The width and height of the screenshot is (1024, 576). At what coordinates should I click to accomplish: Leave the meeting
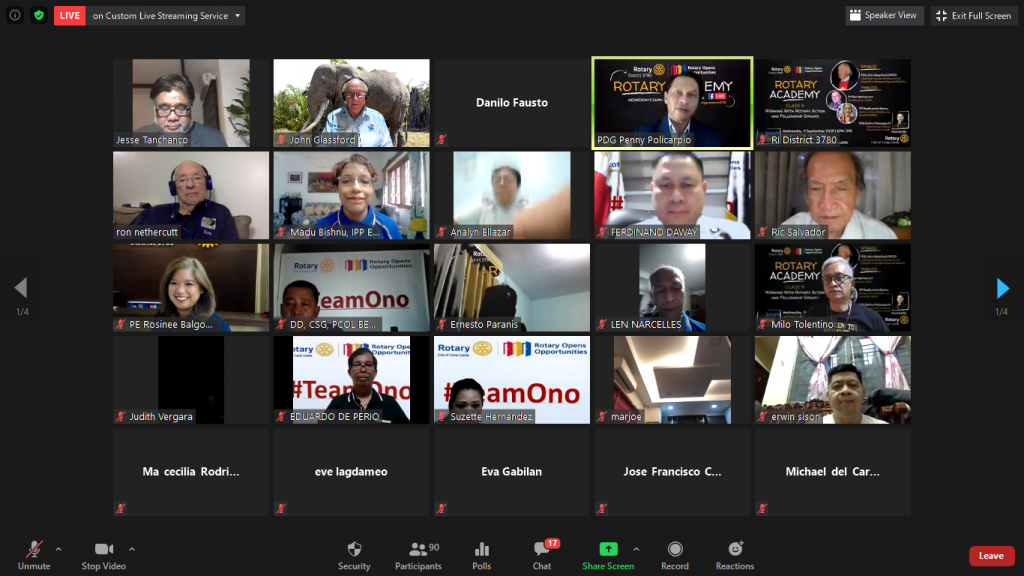[991, 556]
